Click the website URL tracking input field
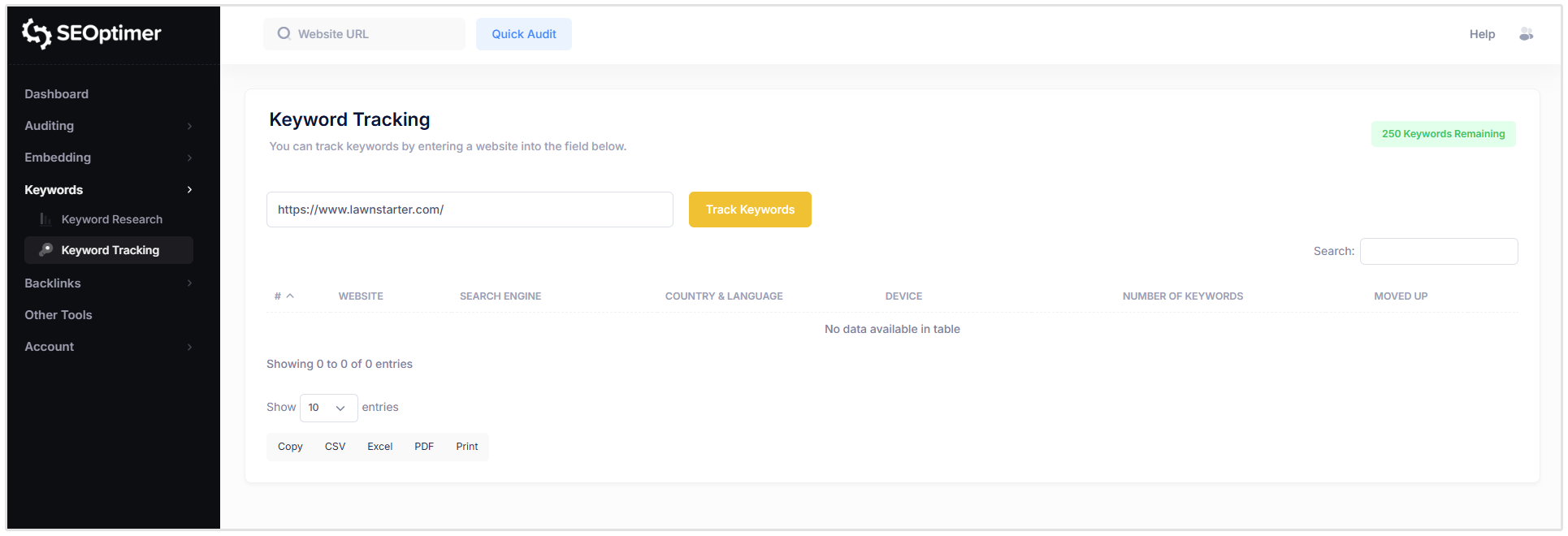1568x536 pixels. pyautogui.click(x=470, y=210)
